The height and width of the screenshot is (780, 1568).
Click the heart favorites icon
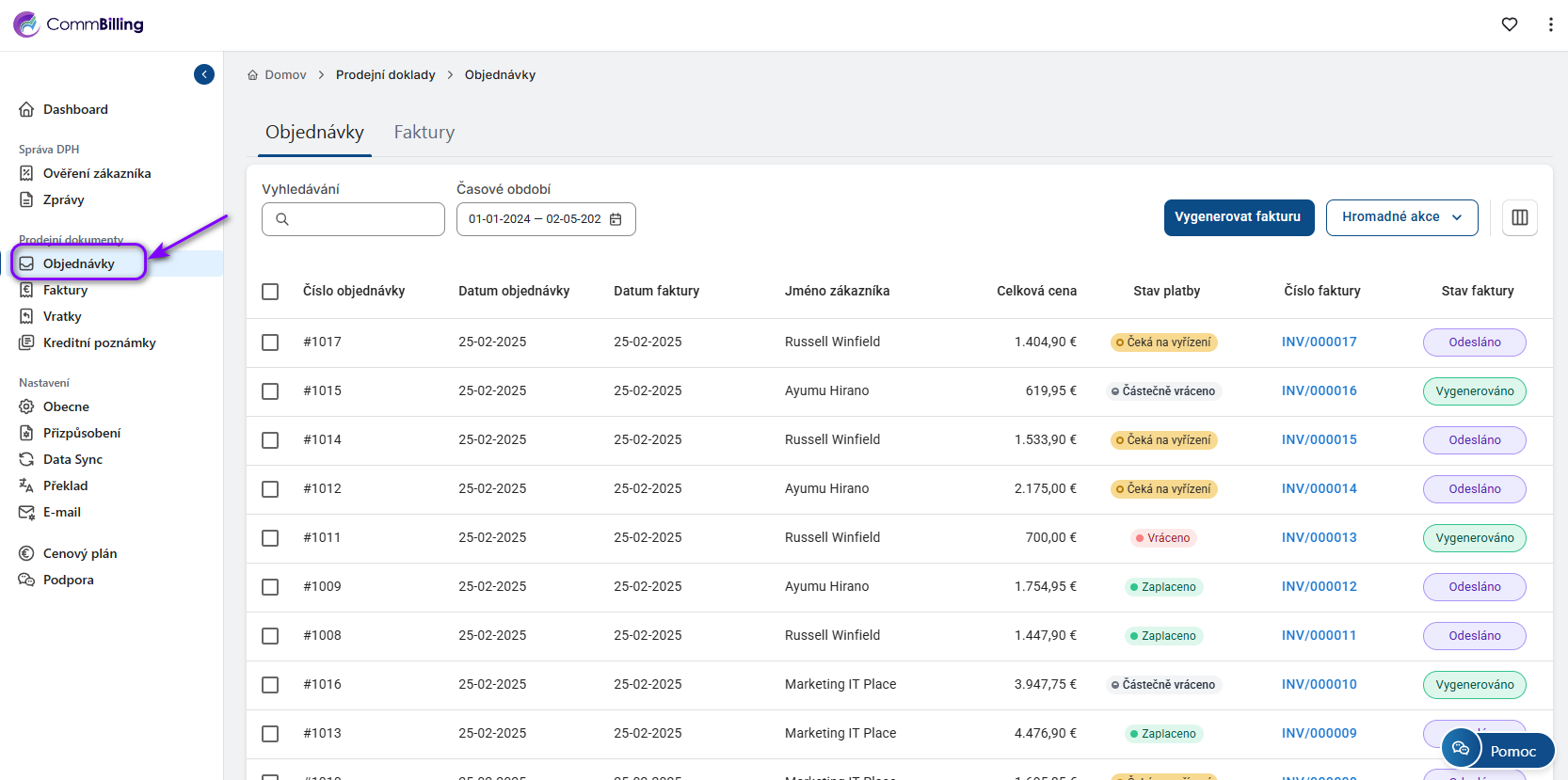point(1510,24)
